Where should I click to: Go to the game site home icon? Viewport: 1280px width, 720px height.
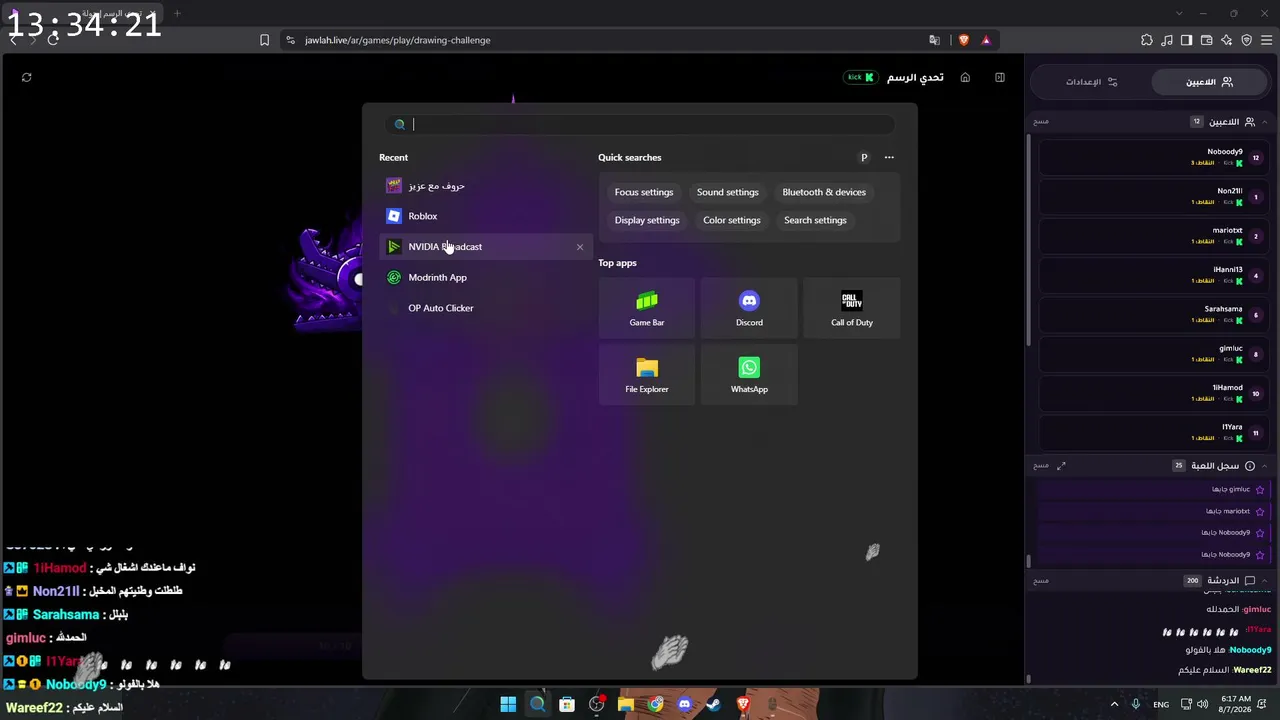click(x=965, y=77)
